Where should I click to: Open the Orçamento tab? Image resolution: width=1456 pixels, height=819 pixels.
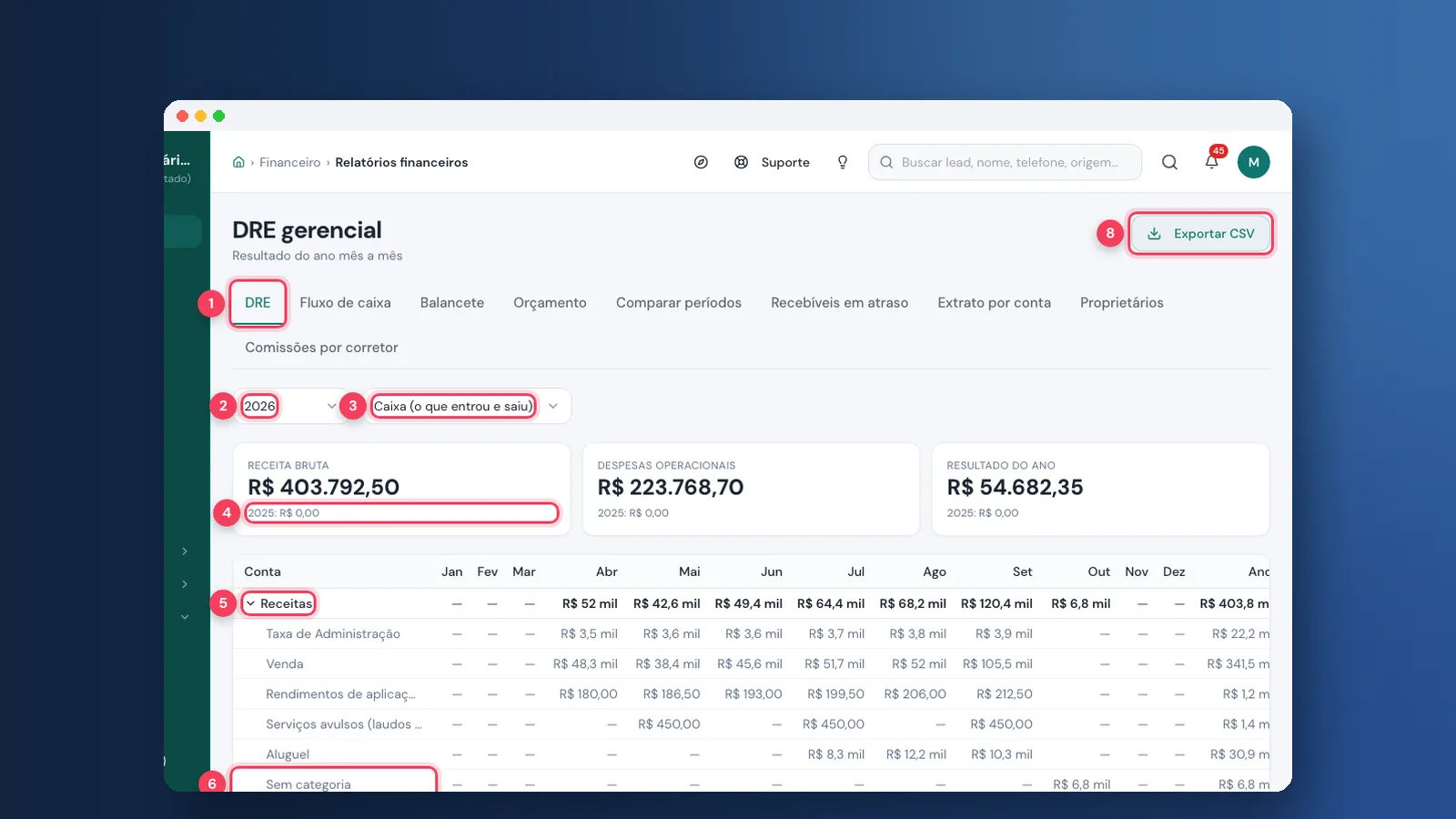tap(550, 303)
